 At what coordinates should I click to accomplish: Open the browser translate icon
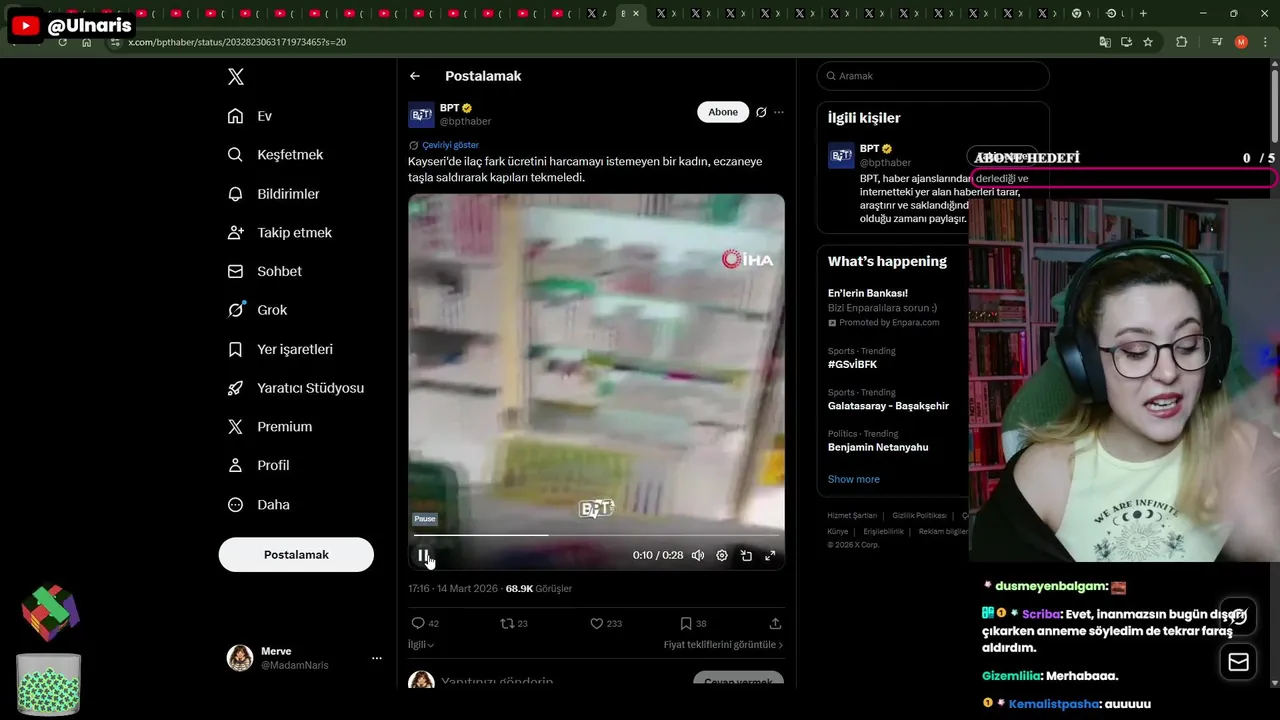1105,42
